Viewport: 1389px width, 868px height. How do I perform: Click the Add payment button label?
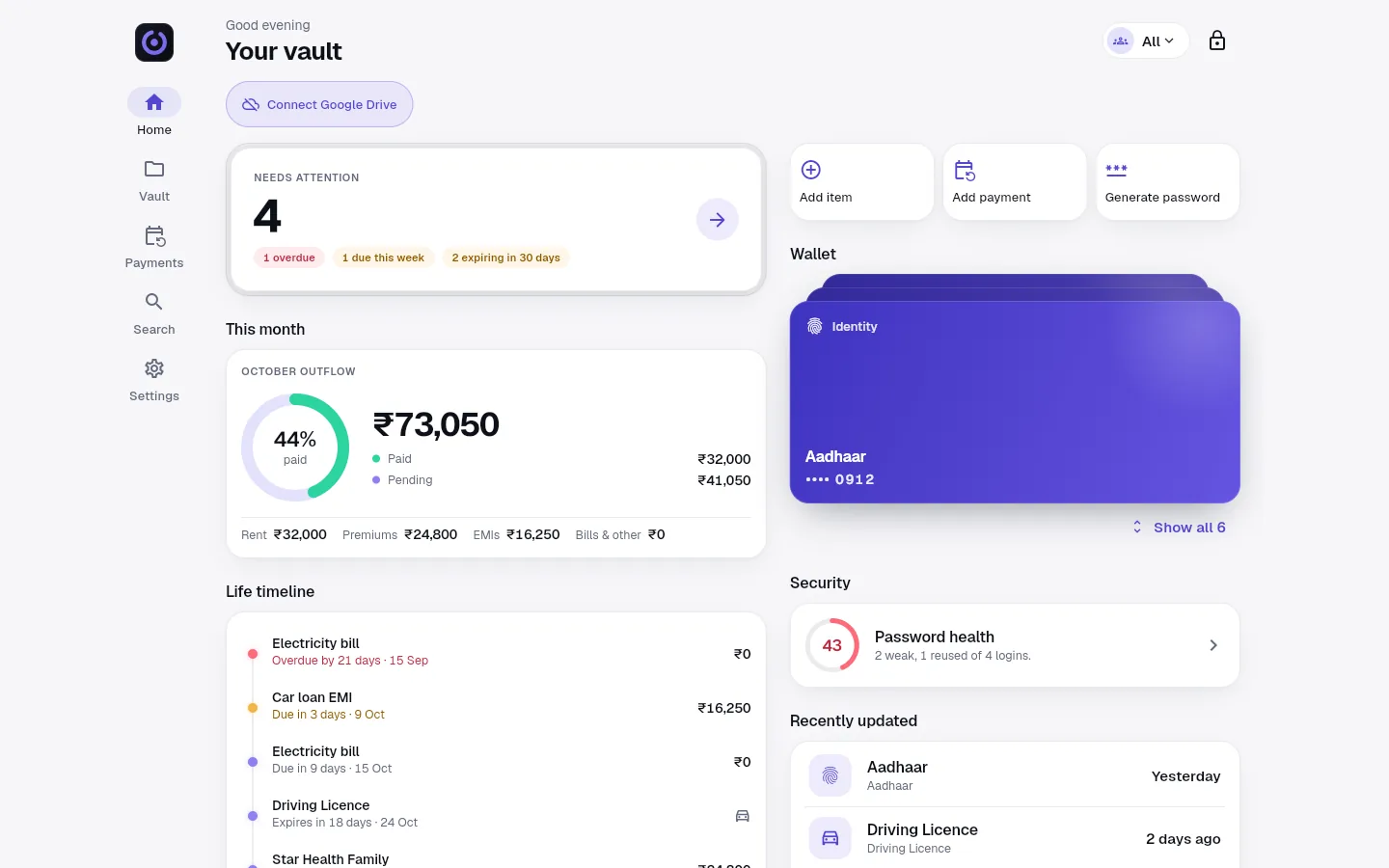(x=992, y=198)
